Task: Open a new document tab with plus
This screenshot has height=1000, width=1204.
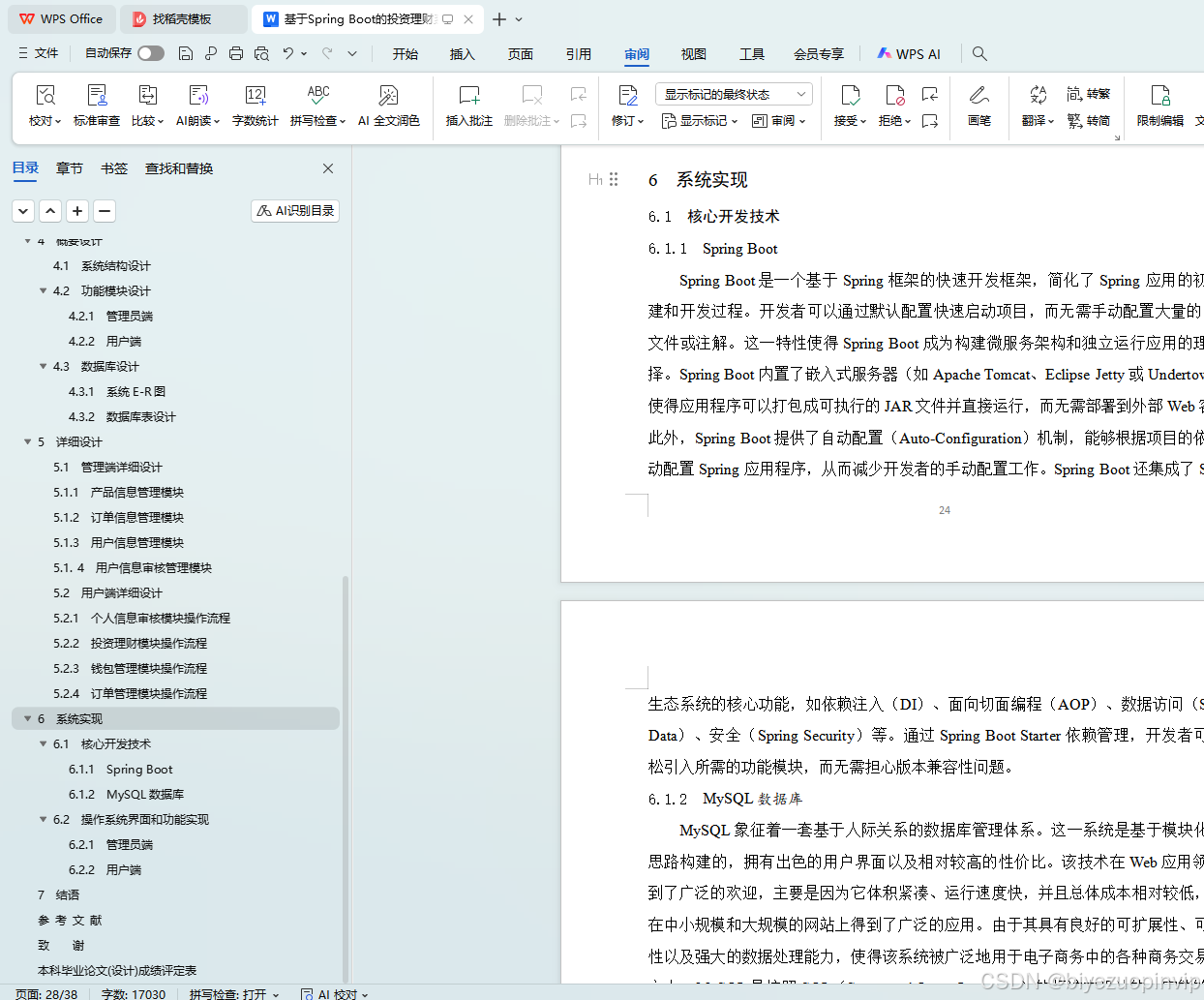Action: 499,19
